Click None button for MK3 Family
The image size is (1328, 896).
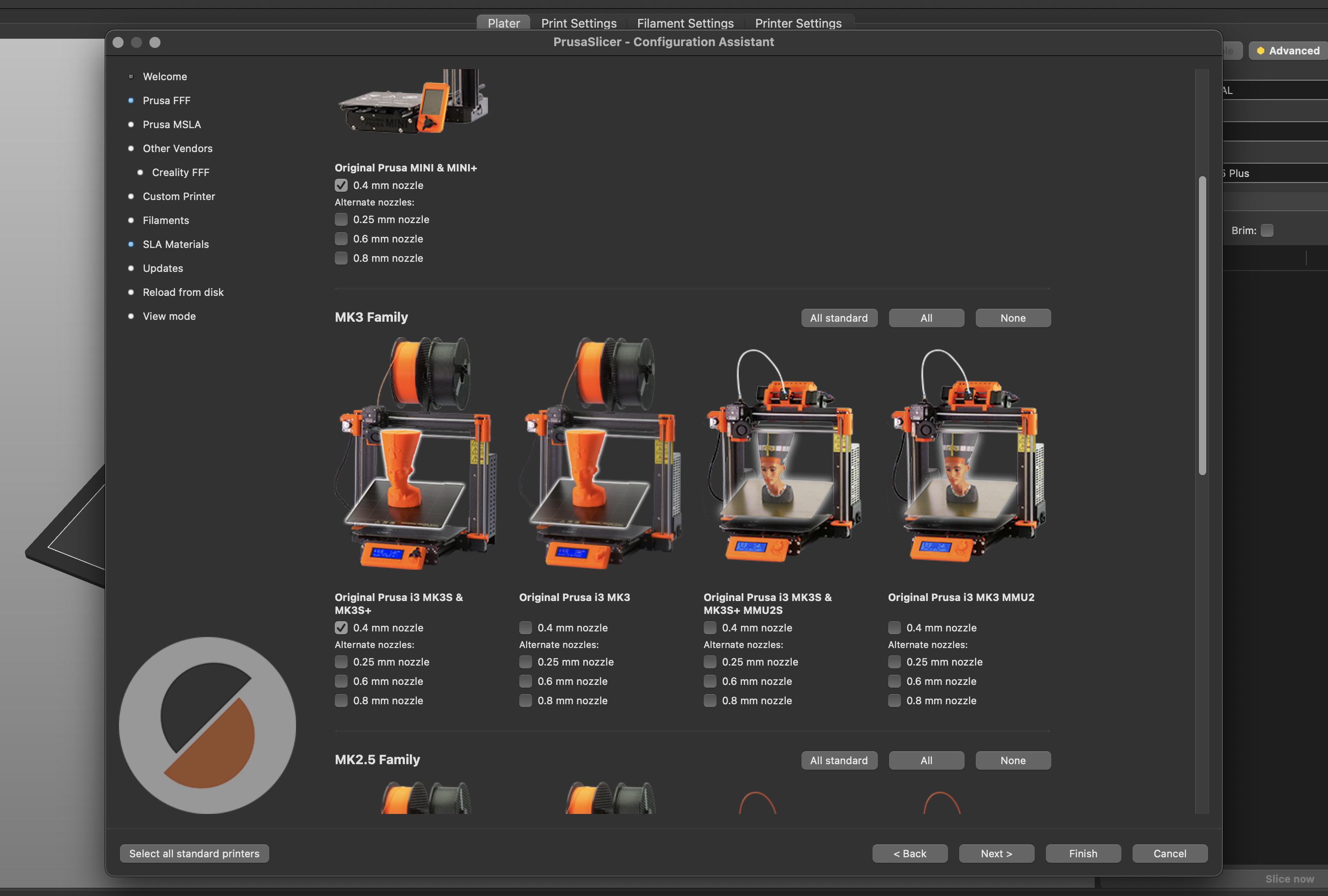click(1013, 318)
